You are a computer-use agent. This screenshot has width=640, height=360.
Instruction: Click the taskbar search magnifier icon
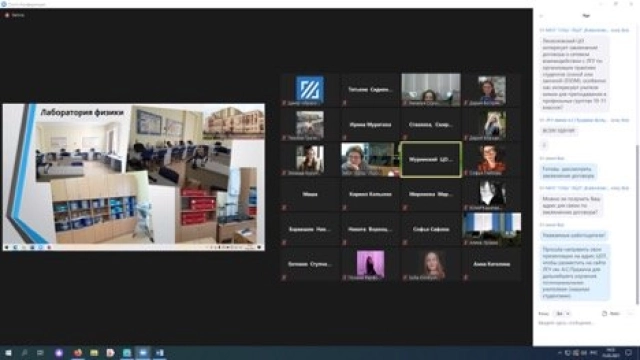[24, 353]
